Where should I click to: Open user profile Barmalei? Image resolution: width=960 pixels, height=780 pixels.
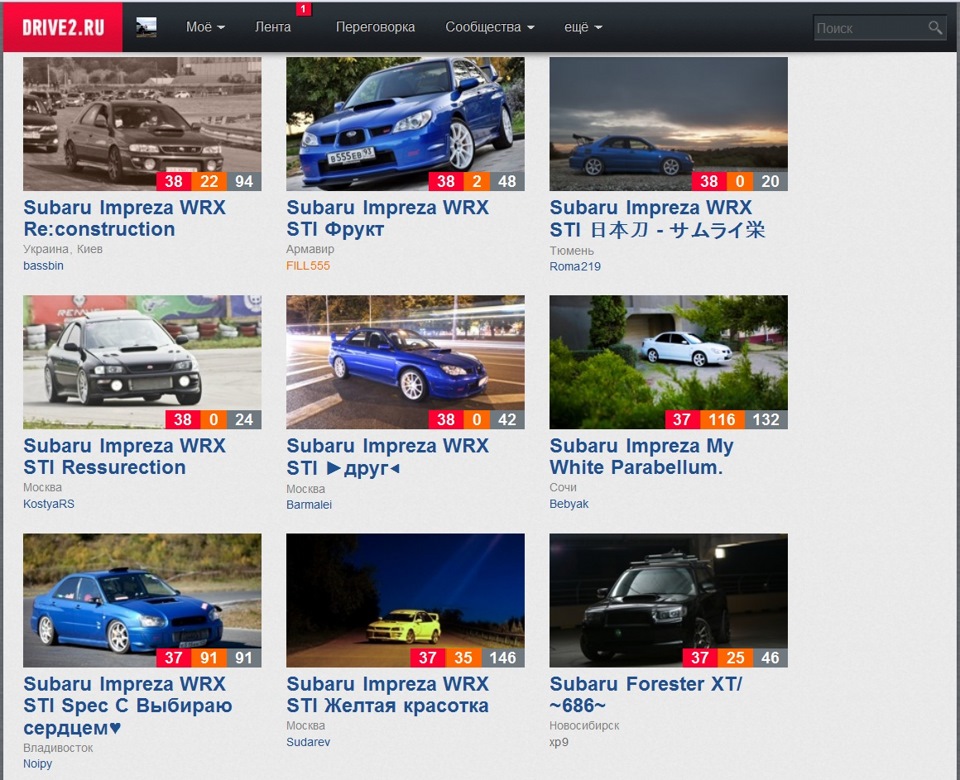[309, 504]
